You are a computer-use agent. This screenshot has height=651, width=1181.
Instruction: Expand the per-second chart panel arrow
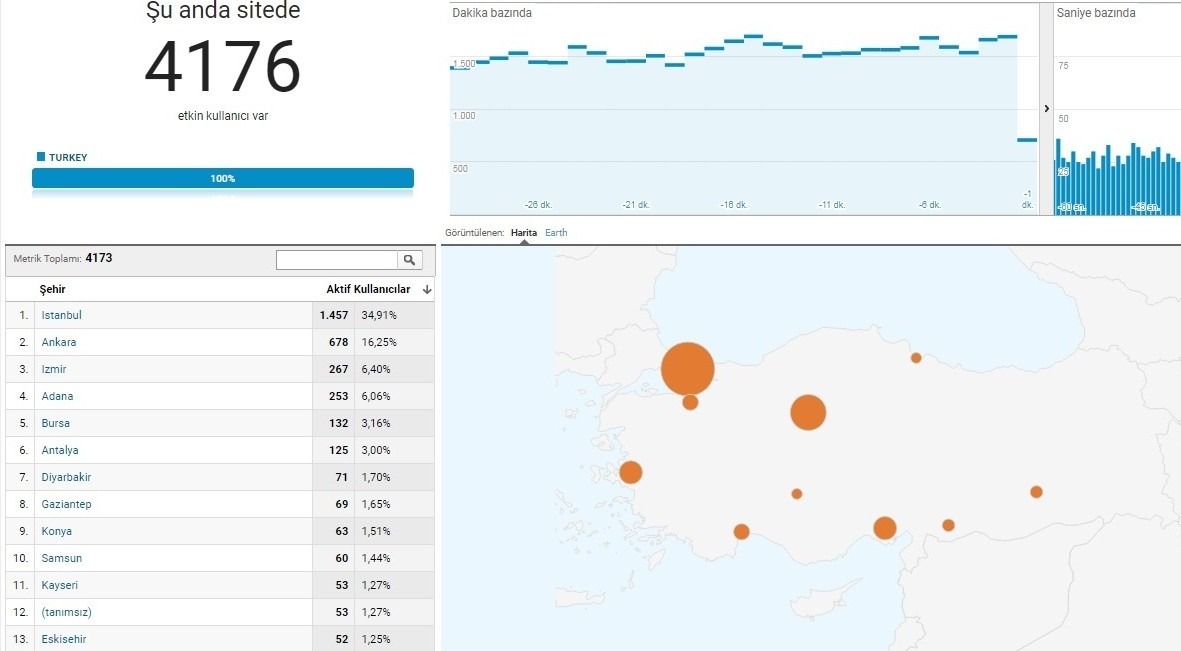tap(1046, 108)
